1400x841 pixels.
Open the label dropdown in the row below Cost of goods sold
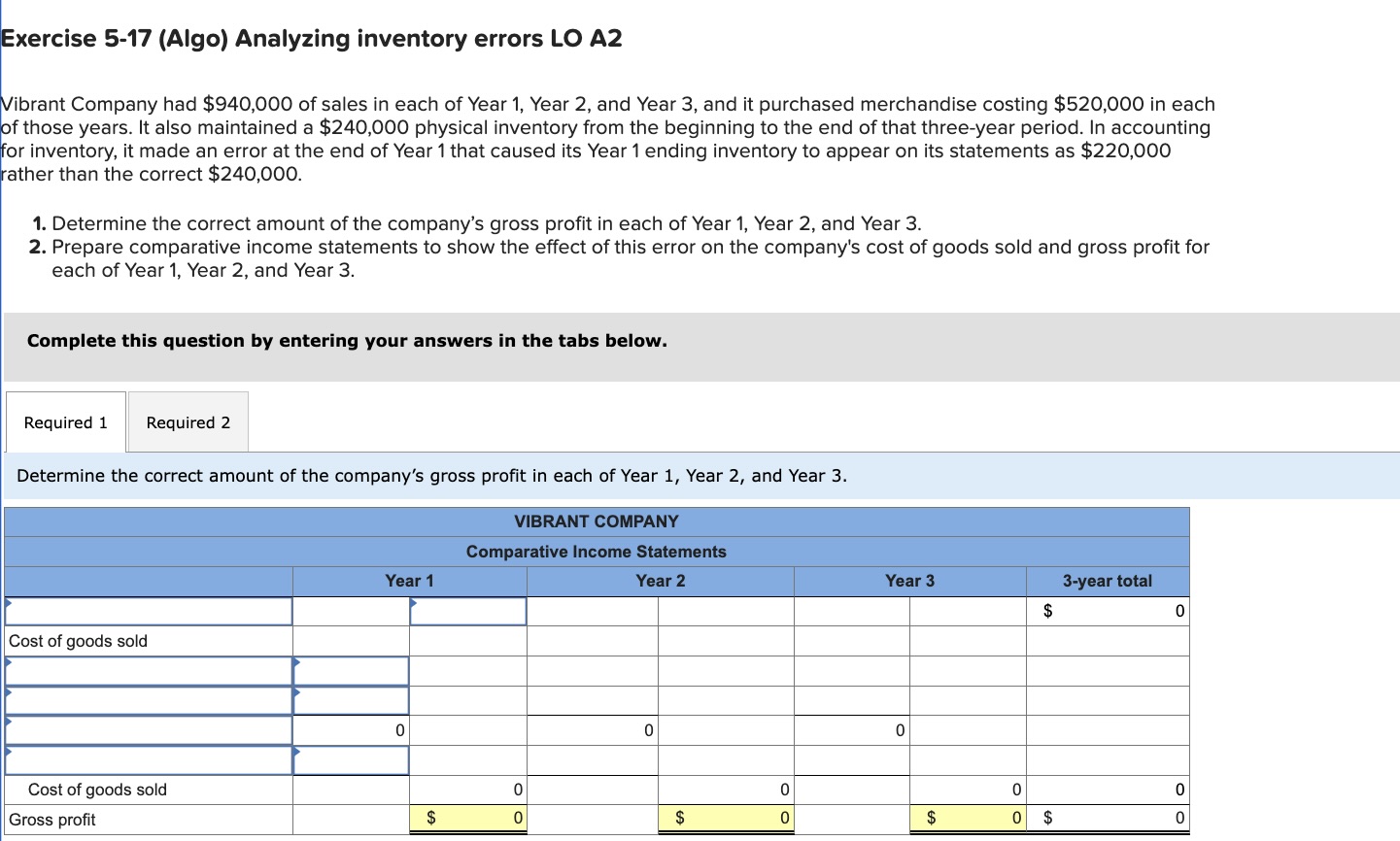pyautogui.click(x=148, y=670)
